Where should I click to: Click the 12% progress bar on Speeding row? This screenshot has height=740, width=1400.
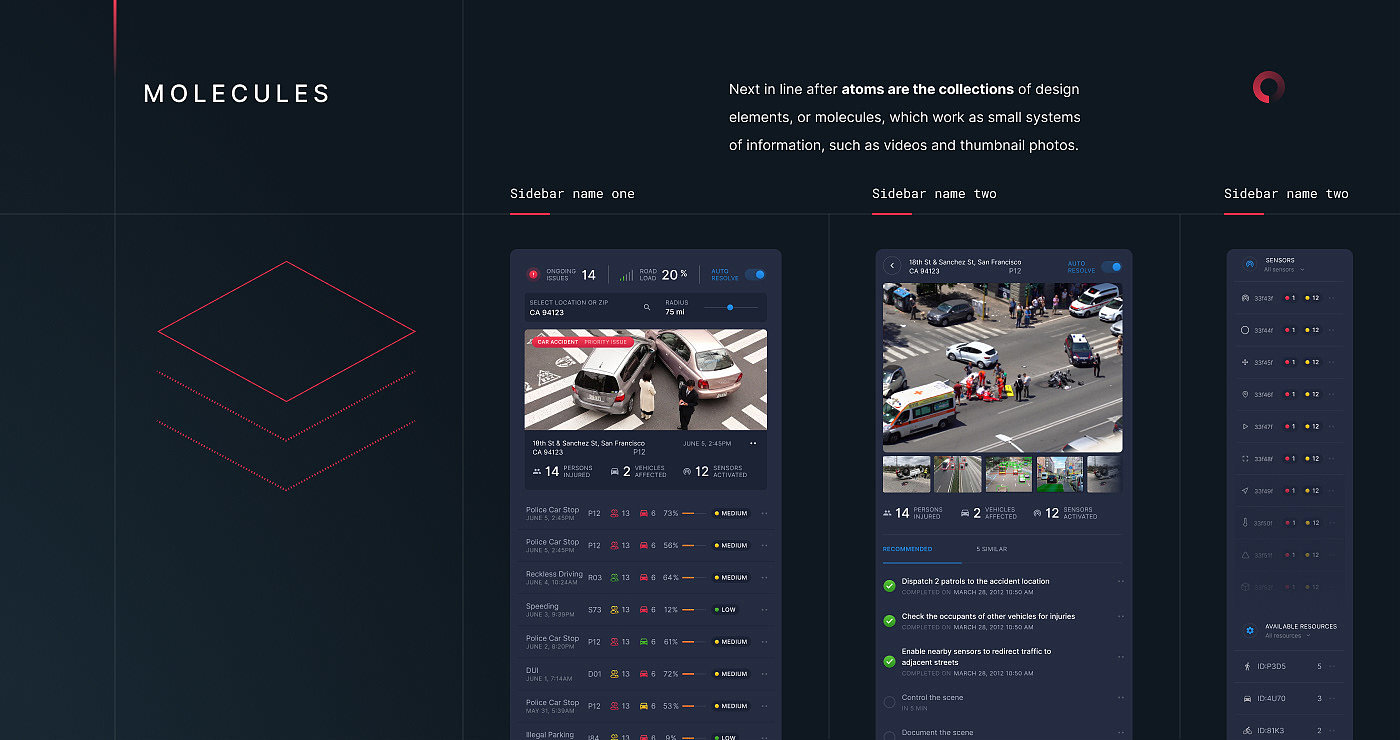pos(694,610)
